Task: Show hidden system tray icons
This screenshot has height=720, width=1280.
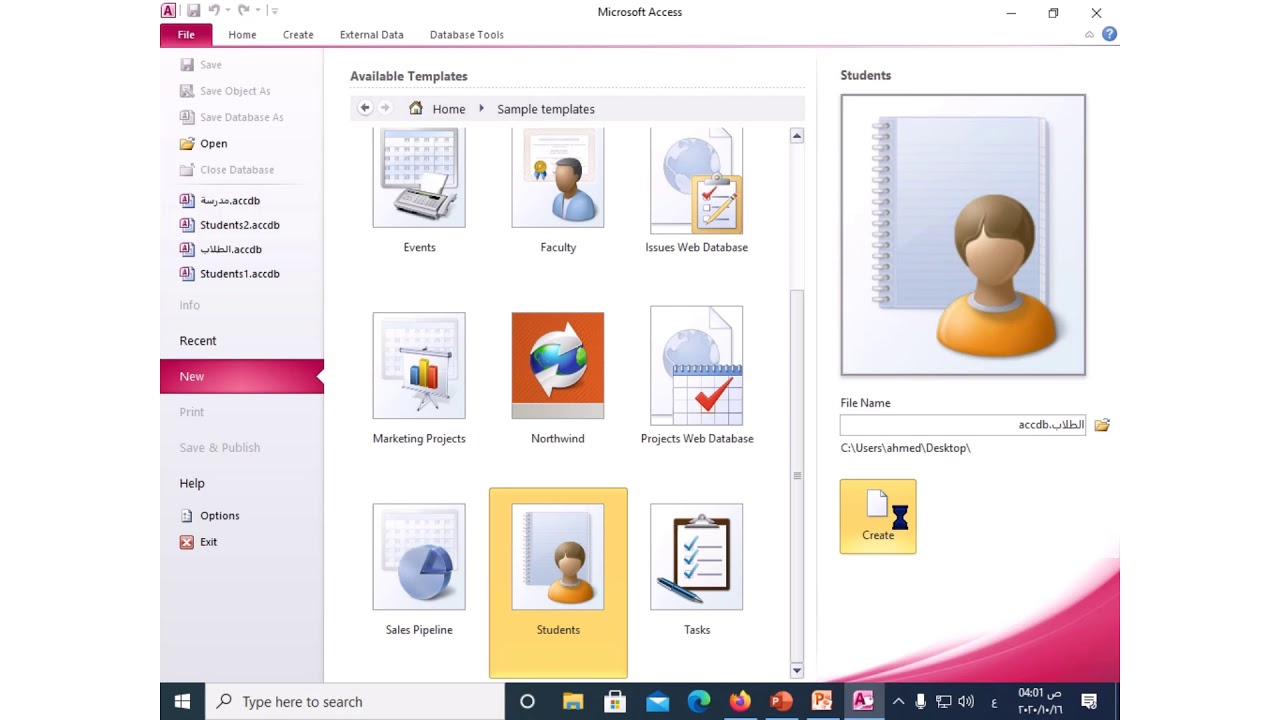Action: tap(898, 701)
